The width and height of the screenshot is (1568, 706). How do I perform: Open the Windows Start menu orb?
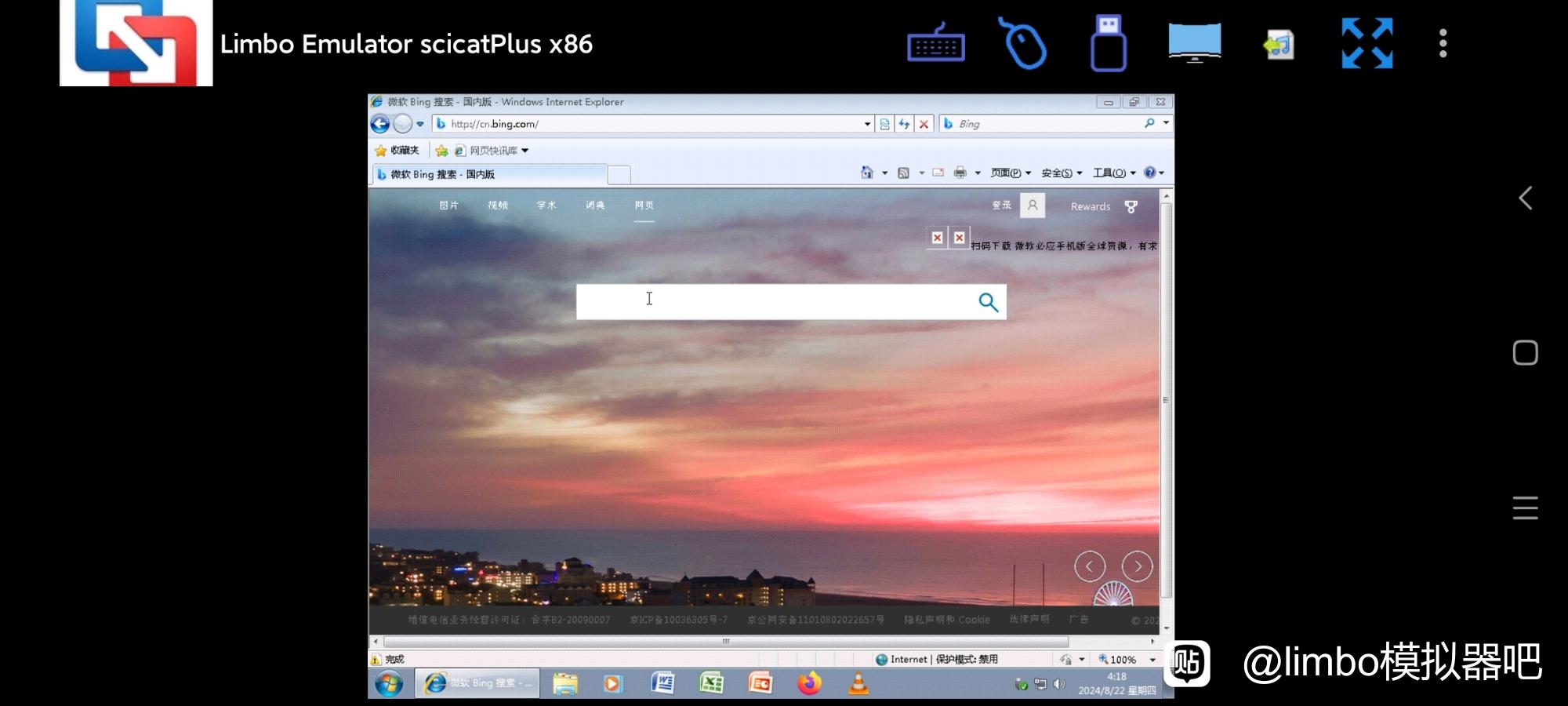(x=389, y=684)
